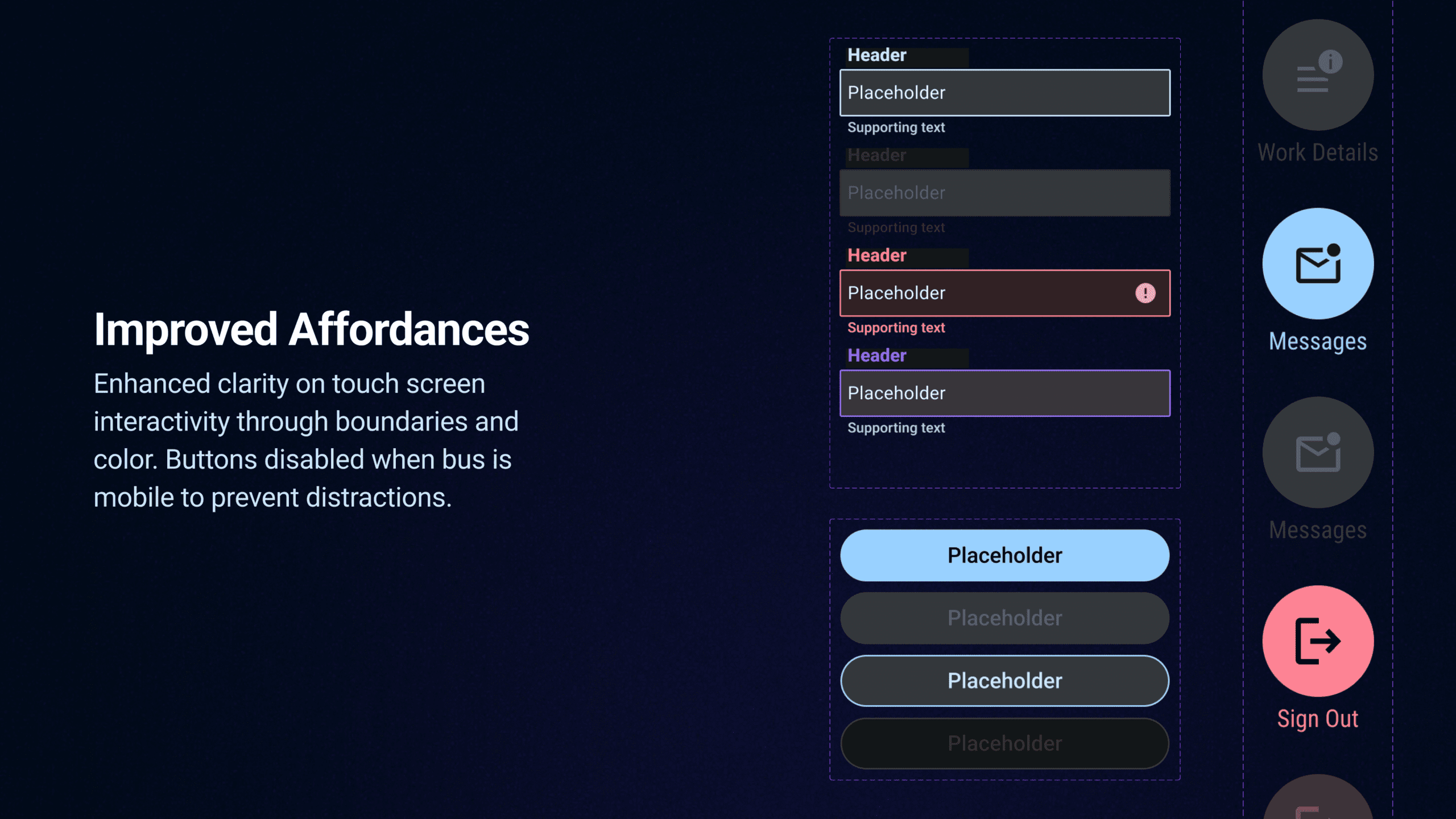Focus the purple-bordered Placeholder input field
1456x819 pixels.
click(x=1004, y=393)
